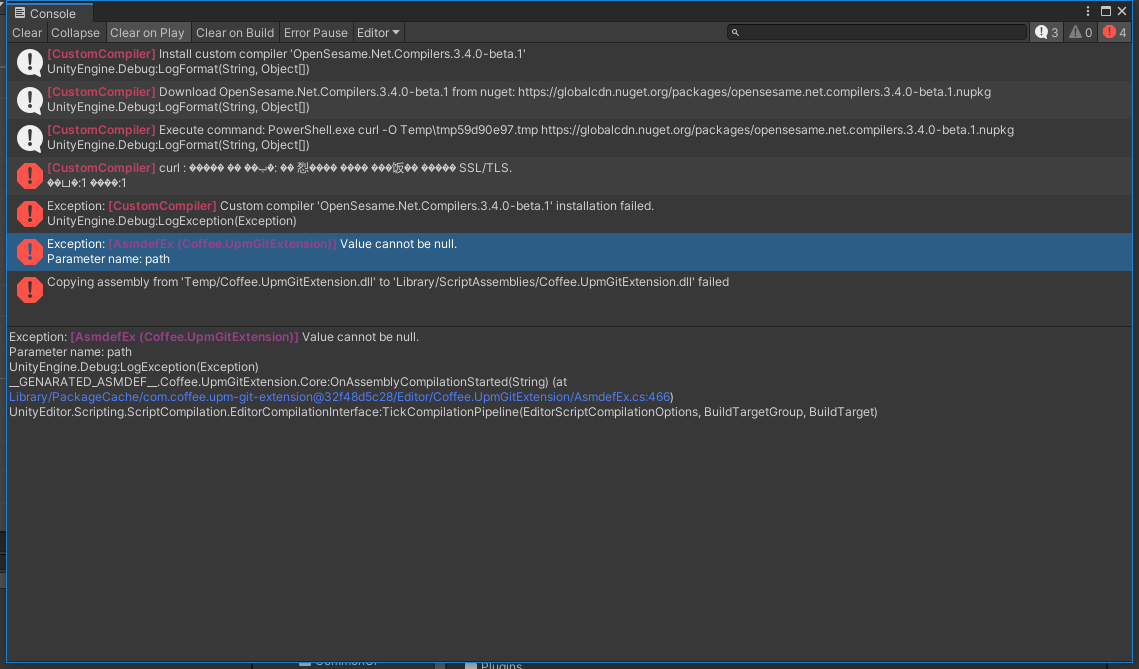
Task: Open the Editor log filter dropdown
Action: (377, 32)
